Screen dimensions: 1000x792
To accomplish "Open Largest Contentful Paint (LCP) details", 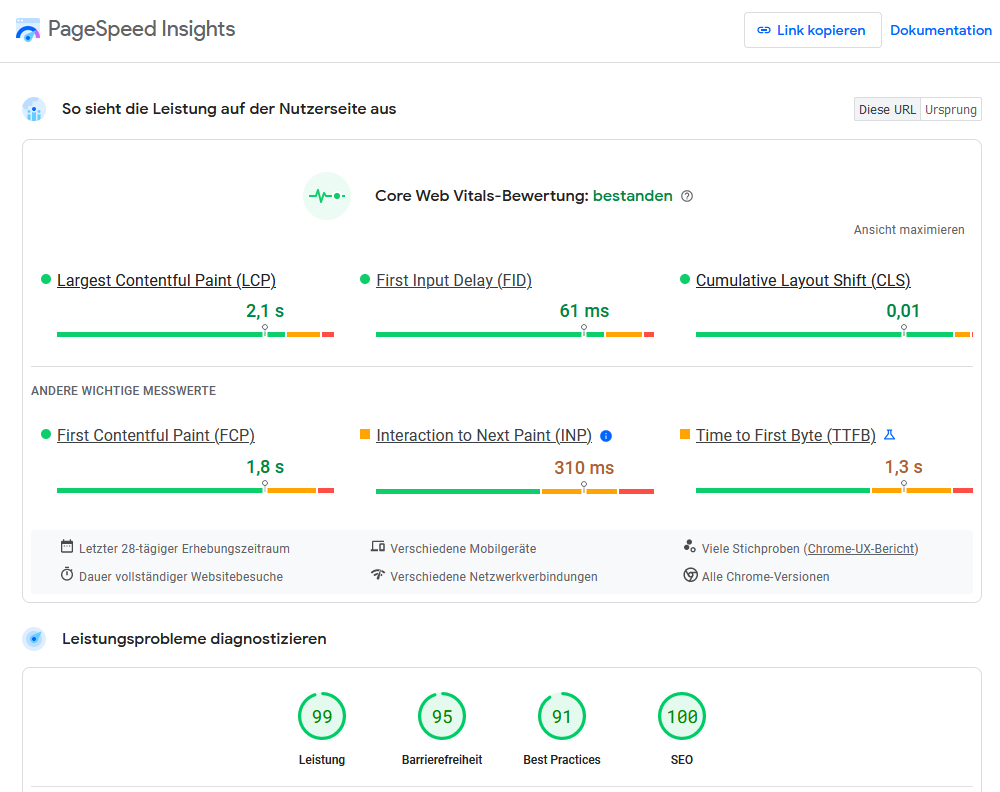I will 166,281.
